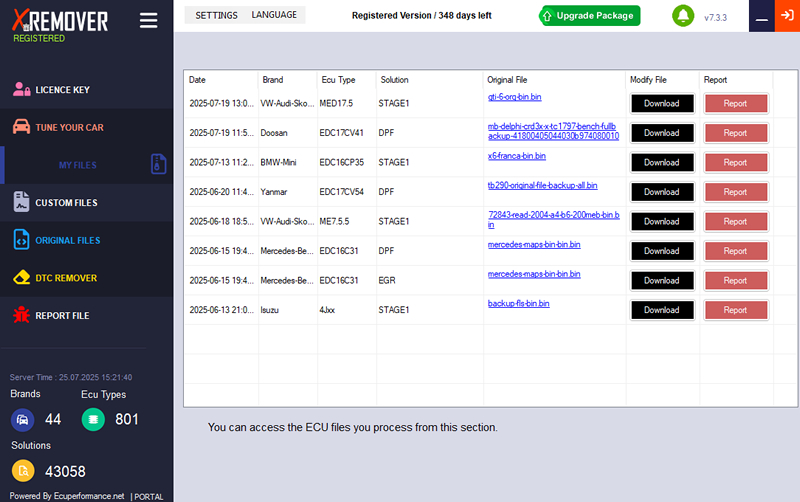Image resolution: width=800 pixels, height=502 pixels.
Task: Open the backup-fls-bin.bin link
Action: [518, 304]
